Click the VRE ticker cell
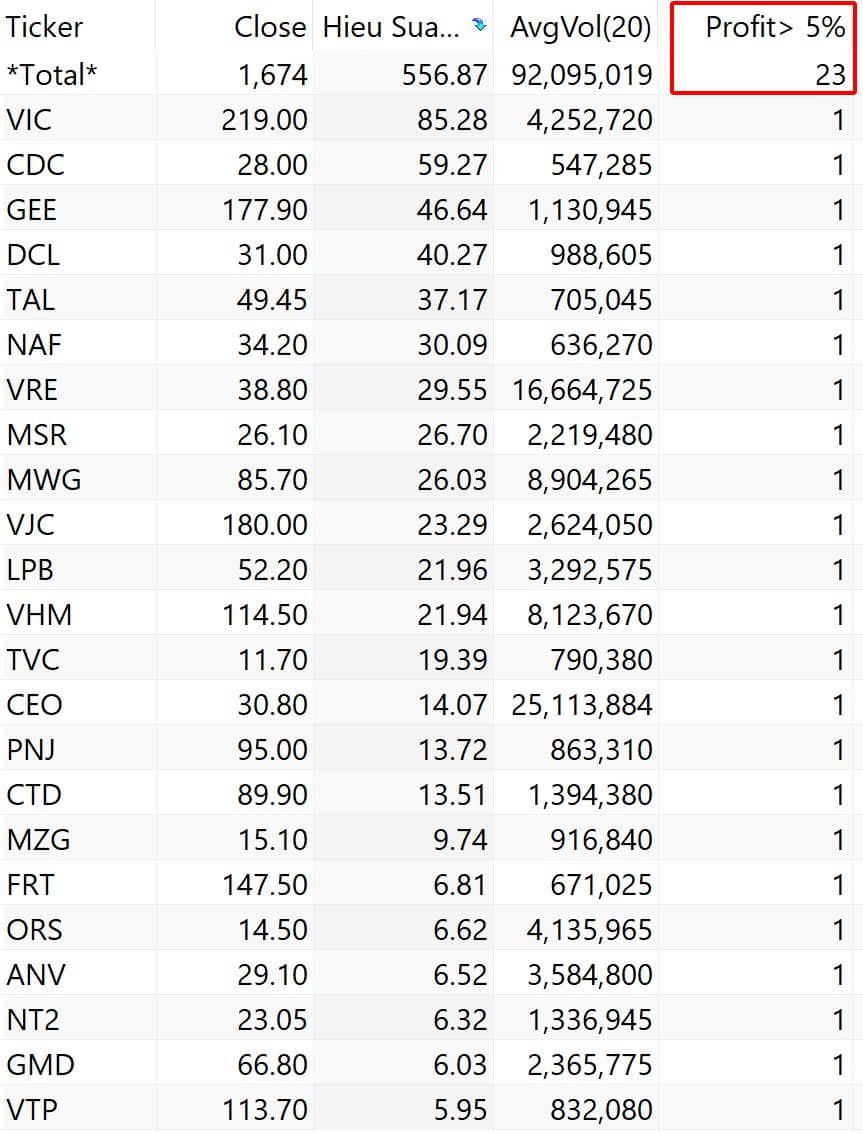Image resolution: width=863 pixels, height=1133 pixels. click(x=32, y=390)
